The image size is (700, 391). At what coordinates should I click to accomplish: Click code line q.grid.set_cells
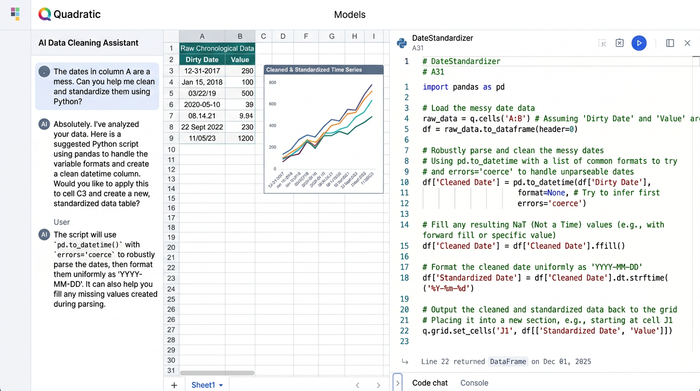547,331
